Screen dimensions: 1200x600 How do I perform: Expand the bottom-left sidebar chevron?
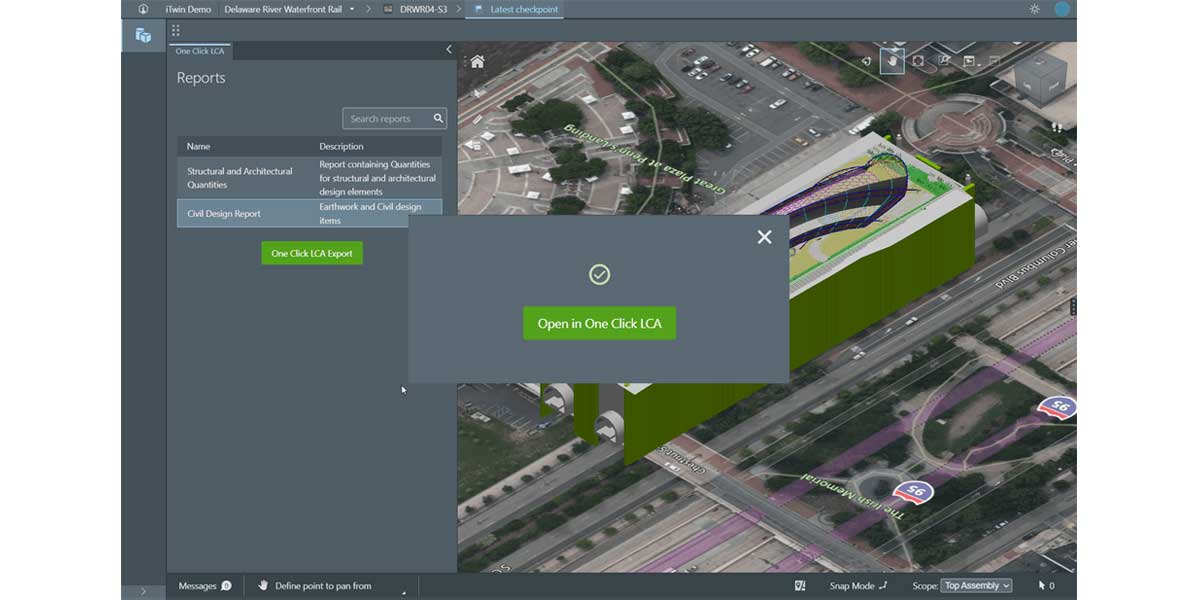[143, 591]
